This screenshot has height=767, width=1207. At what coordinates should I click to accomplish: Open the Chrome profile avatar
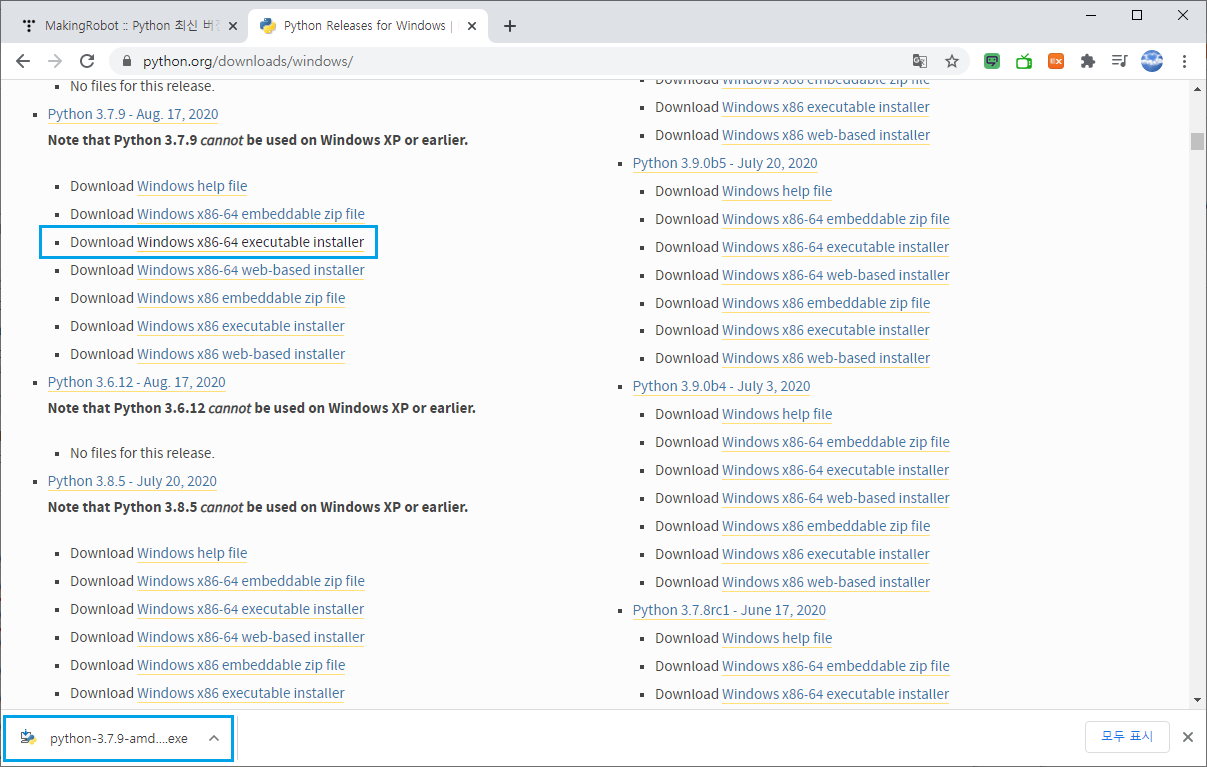pyautogui.click(x=1152, y=61)
